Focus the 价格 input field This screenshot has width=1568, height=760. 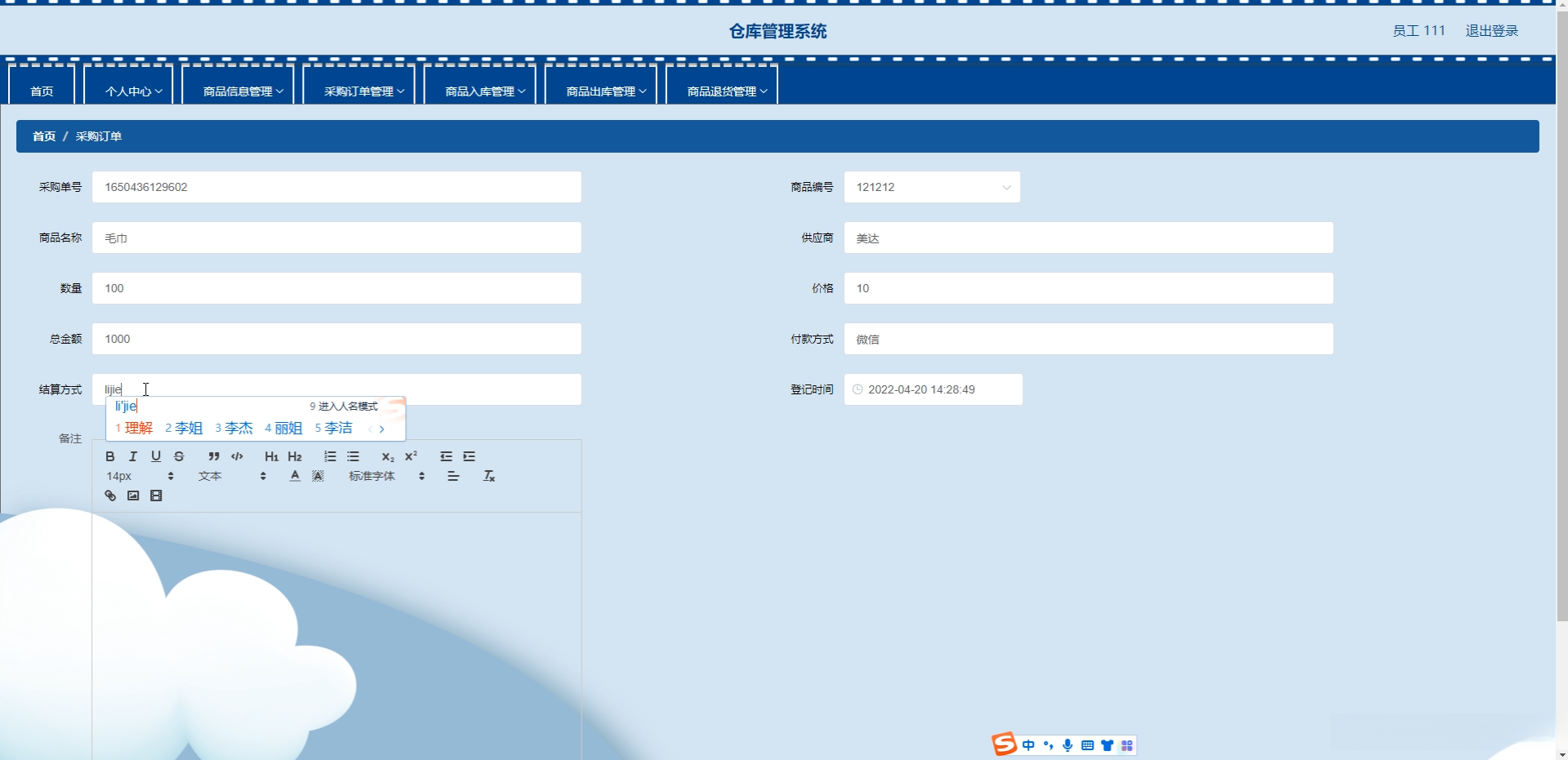[x=1089, y=288]
